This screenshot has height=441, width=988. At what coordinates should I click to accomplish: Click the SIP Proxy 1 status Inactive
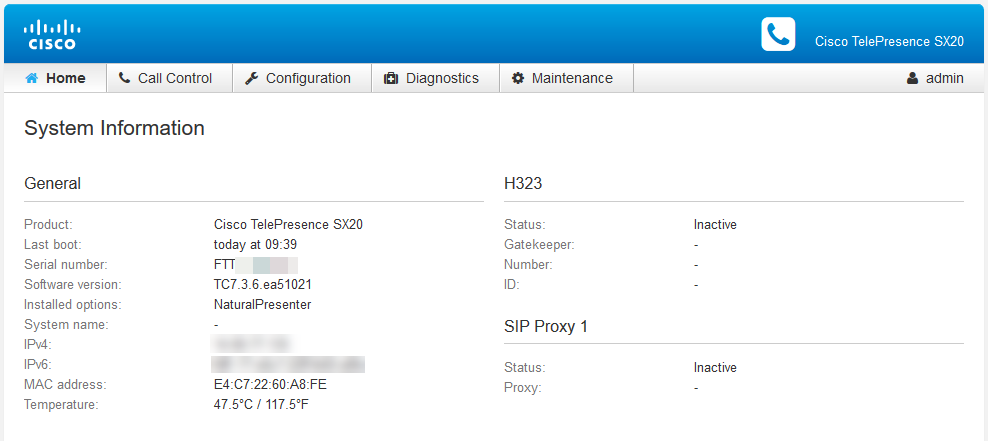pos(715,367)
